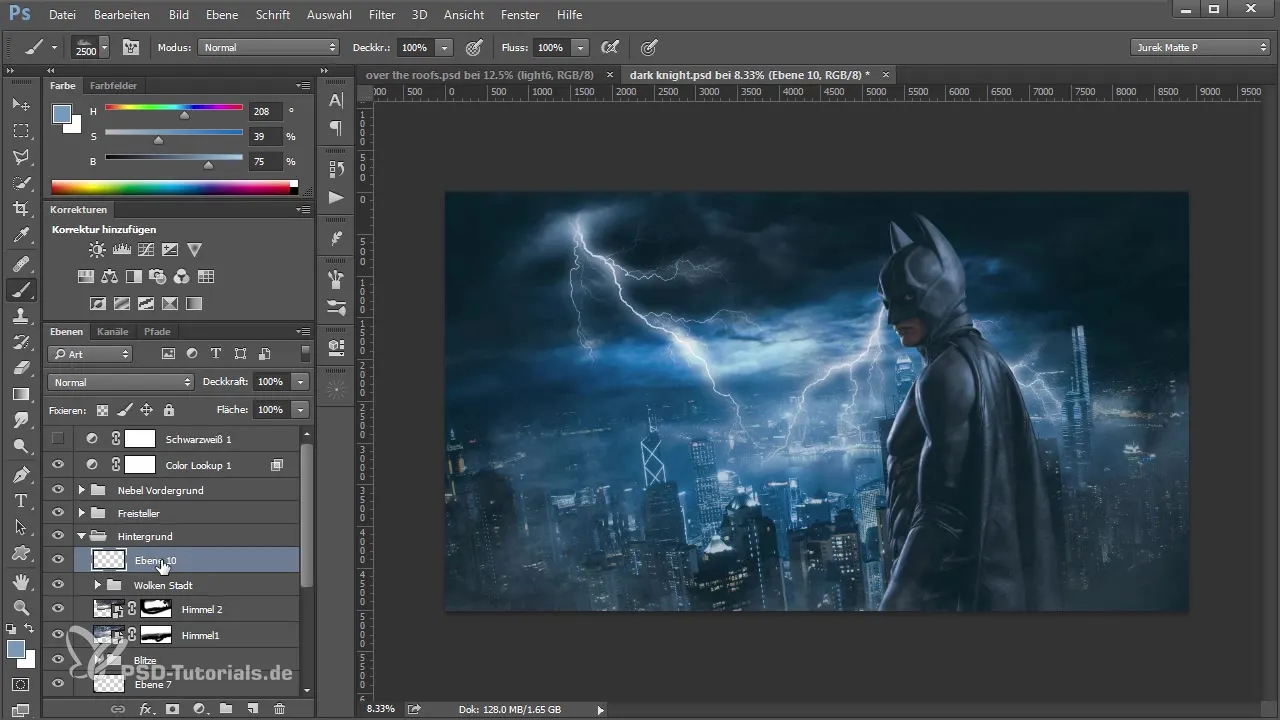
Task: Open the brush Modus dropdown
Action: [x=268, y=47]
